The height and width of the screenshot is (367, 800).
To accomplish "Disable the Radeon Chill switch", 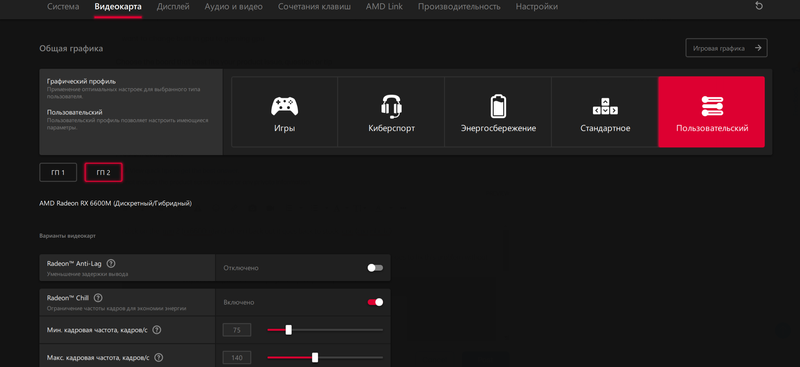I will pyautogui.click(x=375, y=302).
